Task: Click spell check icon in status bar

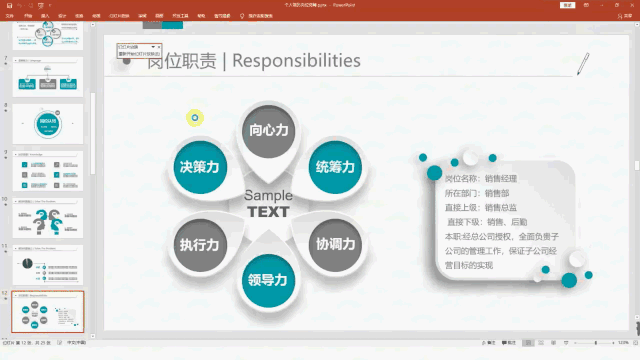Action: [x=60, y=343]
